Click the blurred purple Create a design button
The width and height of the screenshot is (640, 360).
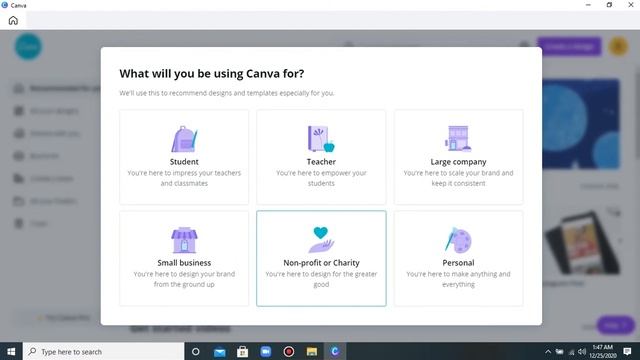coord(569,46)
